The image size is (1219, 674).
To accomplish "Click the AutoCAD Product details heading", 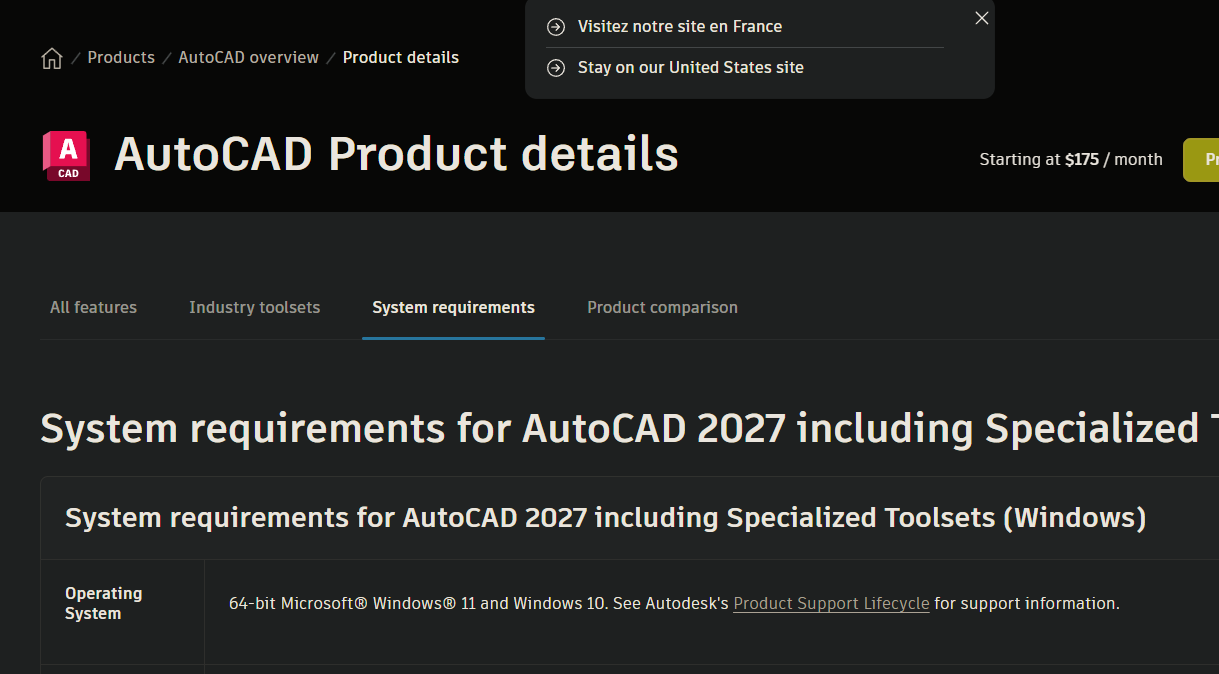I will (396, 155).
